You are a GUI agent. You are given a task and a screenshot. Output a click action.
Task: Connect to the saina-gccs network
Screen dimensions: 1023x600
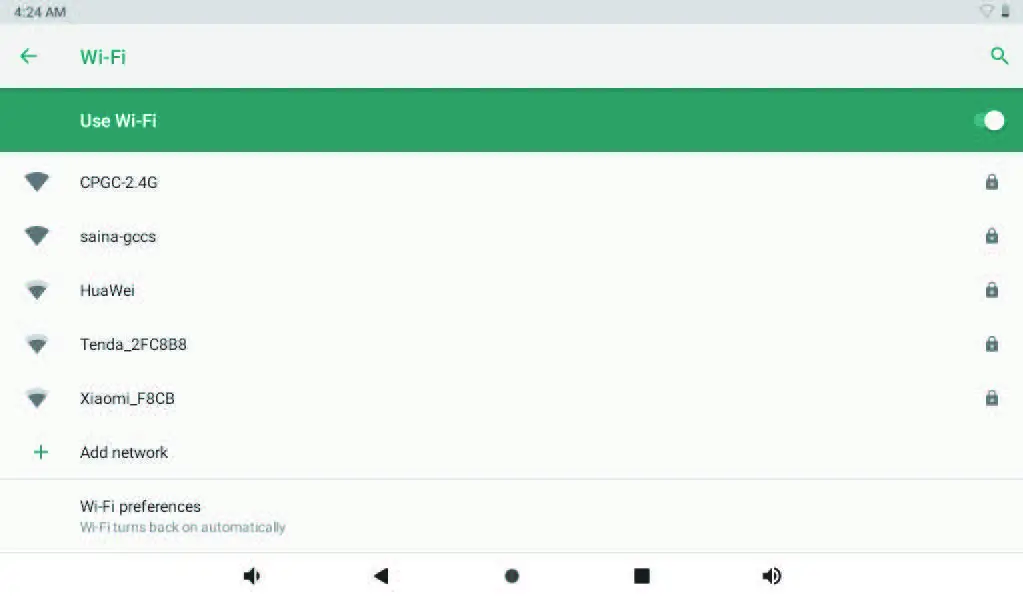click(x=118, y=237)
